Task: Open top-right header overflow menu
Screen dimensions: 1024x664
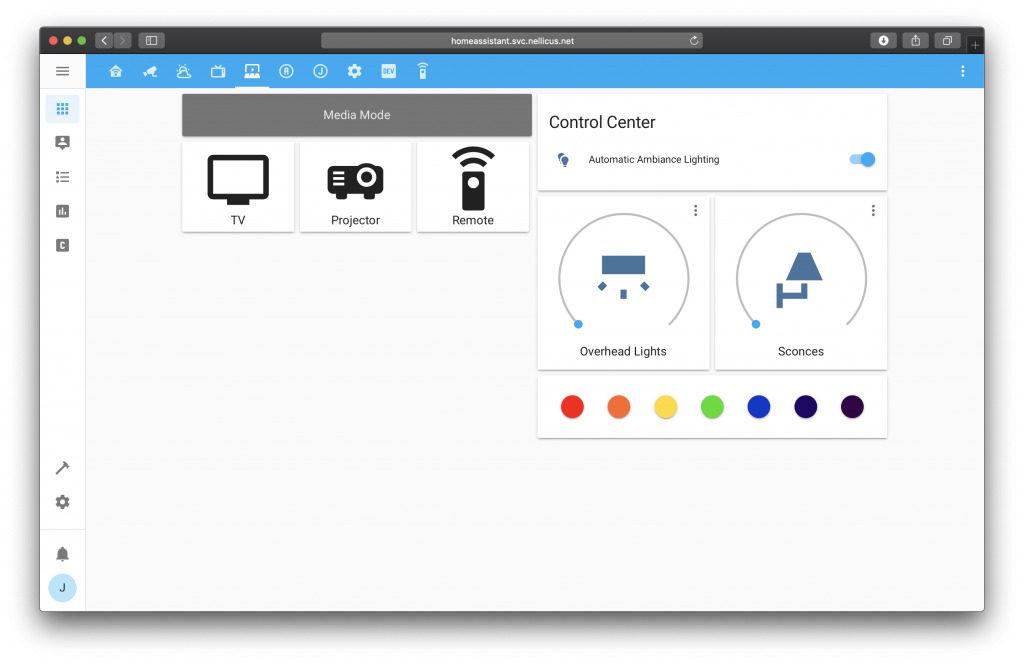Action: 962,71
